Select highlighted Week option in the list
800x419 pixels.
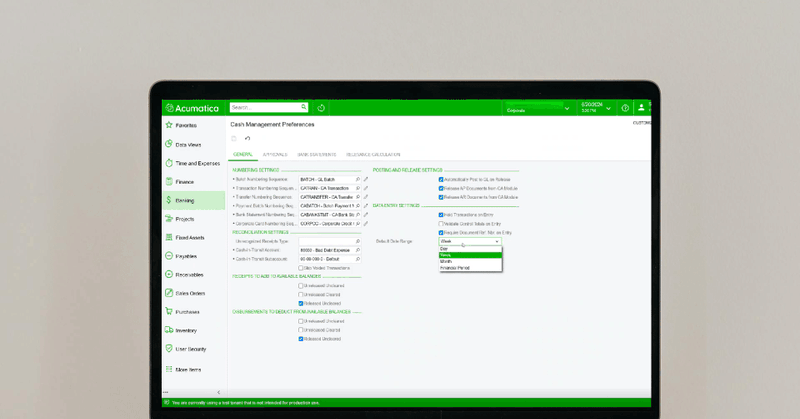click(x=470, y=255)
